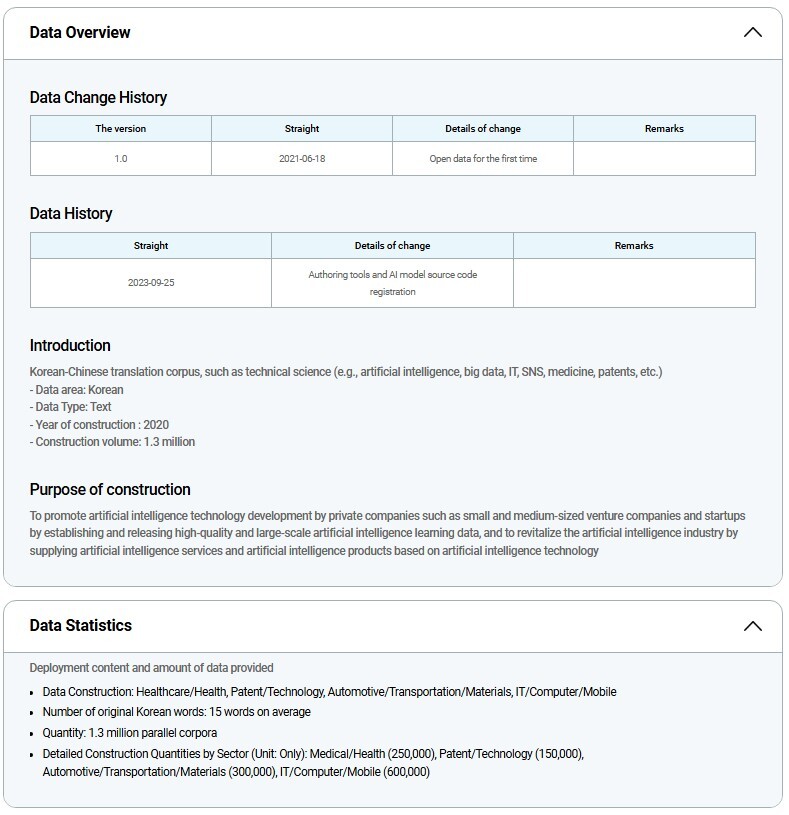Viewport: 789px width, 815px height.
Task: Click the Data Statistics panel title
Action: (81, 626)
